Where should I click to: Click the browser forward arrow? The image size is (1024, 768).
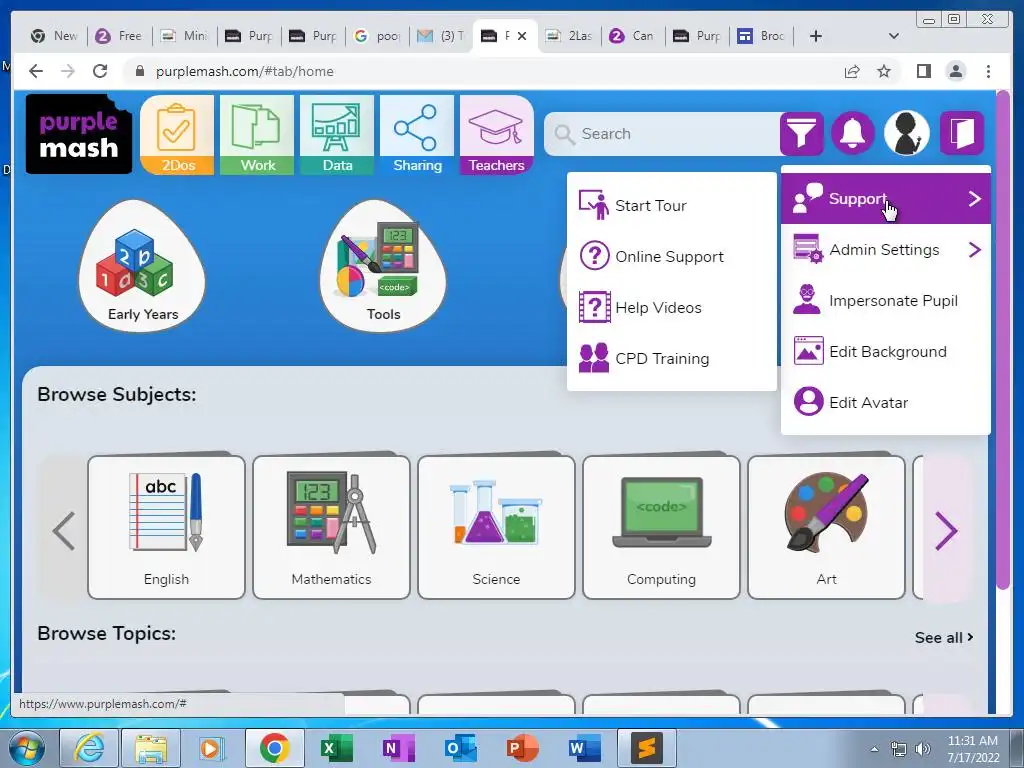[68, 71]
